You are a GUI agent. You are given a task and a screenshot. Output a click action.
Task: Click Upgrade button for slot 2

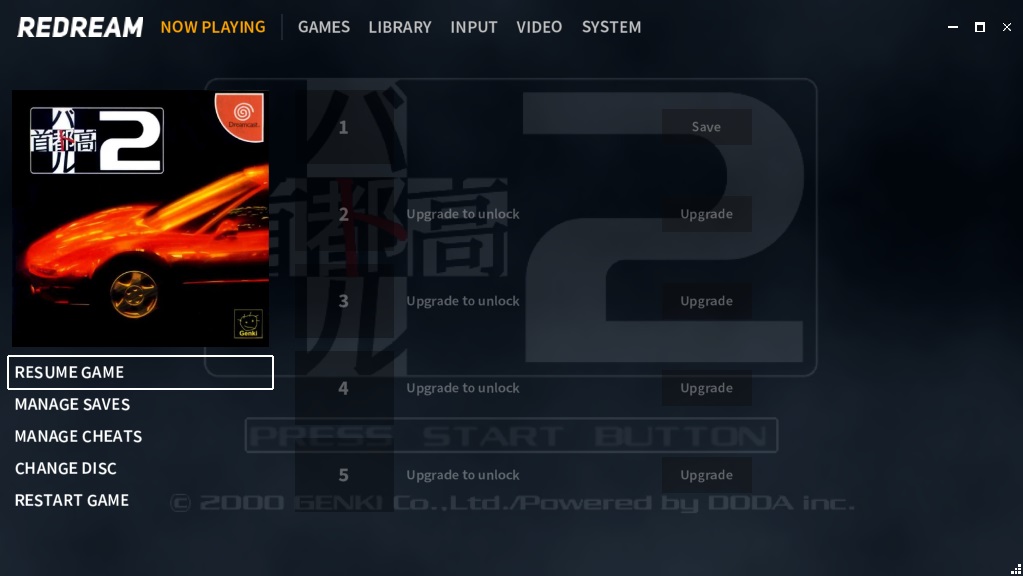[x=707, y=214]
